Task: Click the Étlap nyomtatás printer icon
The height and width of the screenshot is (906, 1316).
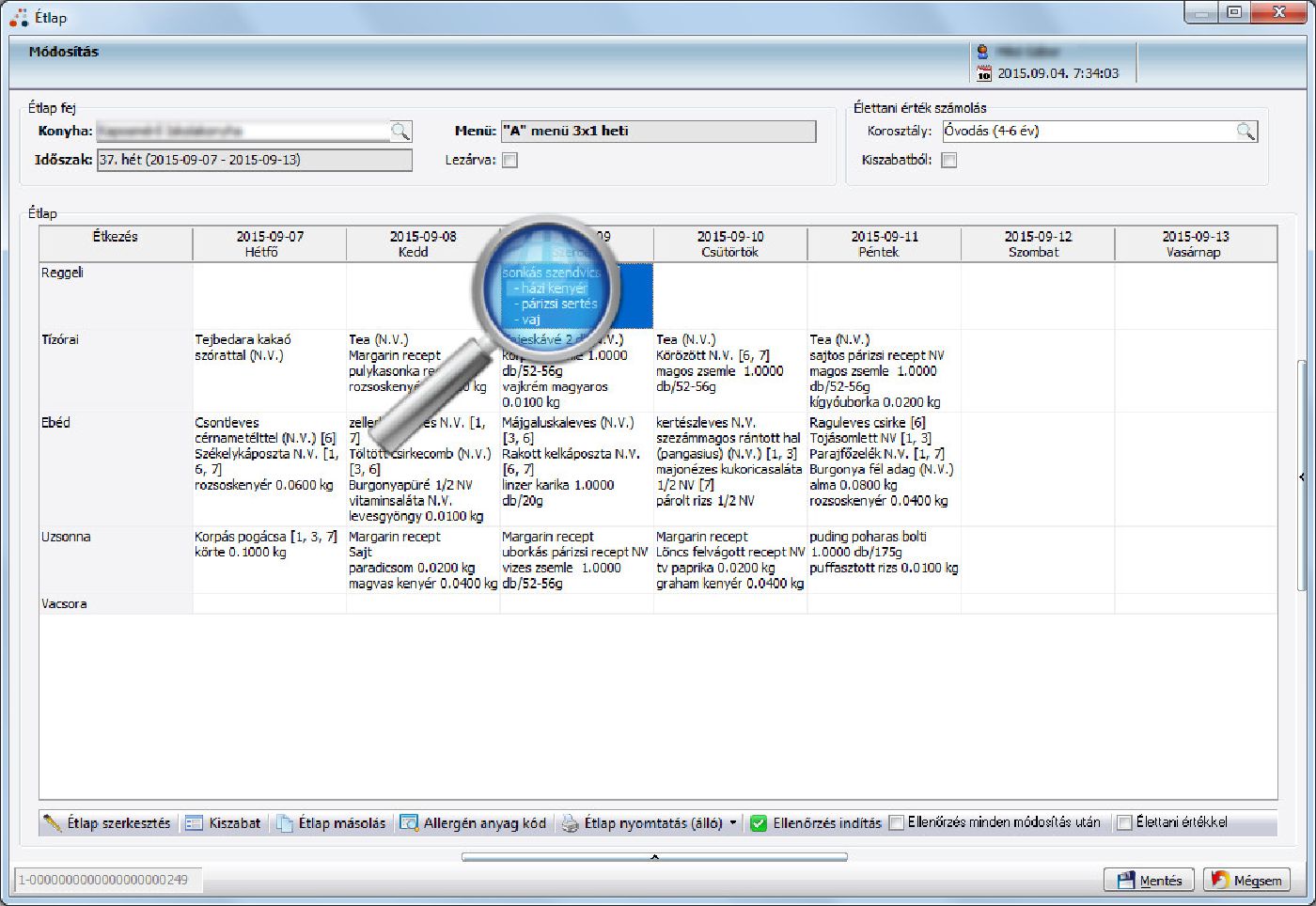Action: tap(570, 823)
